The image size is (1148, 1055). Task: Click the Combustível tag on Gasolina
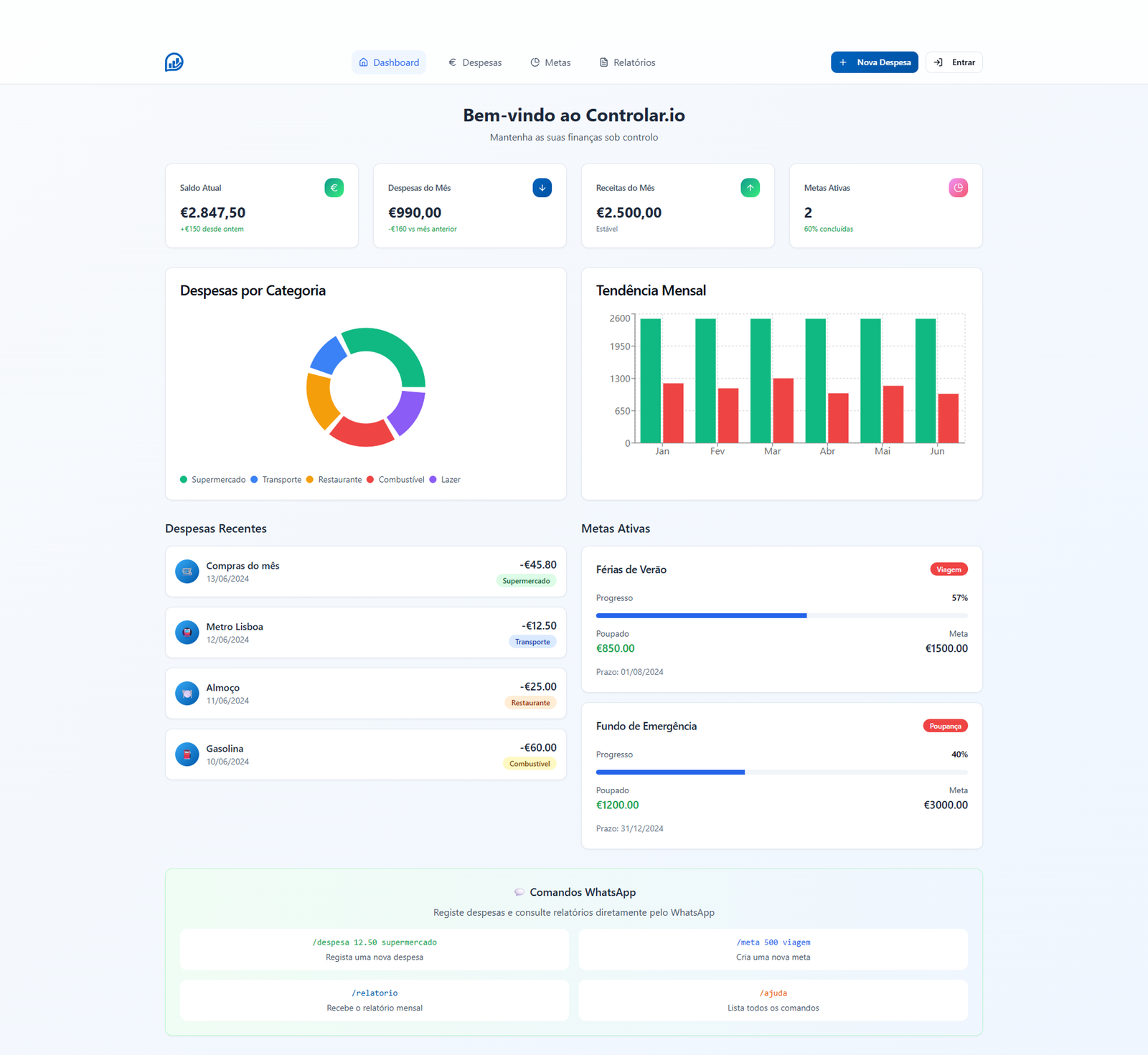point(530,764)
